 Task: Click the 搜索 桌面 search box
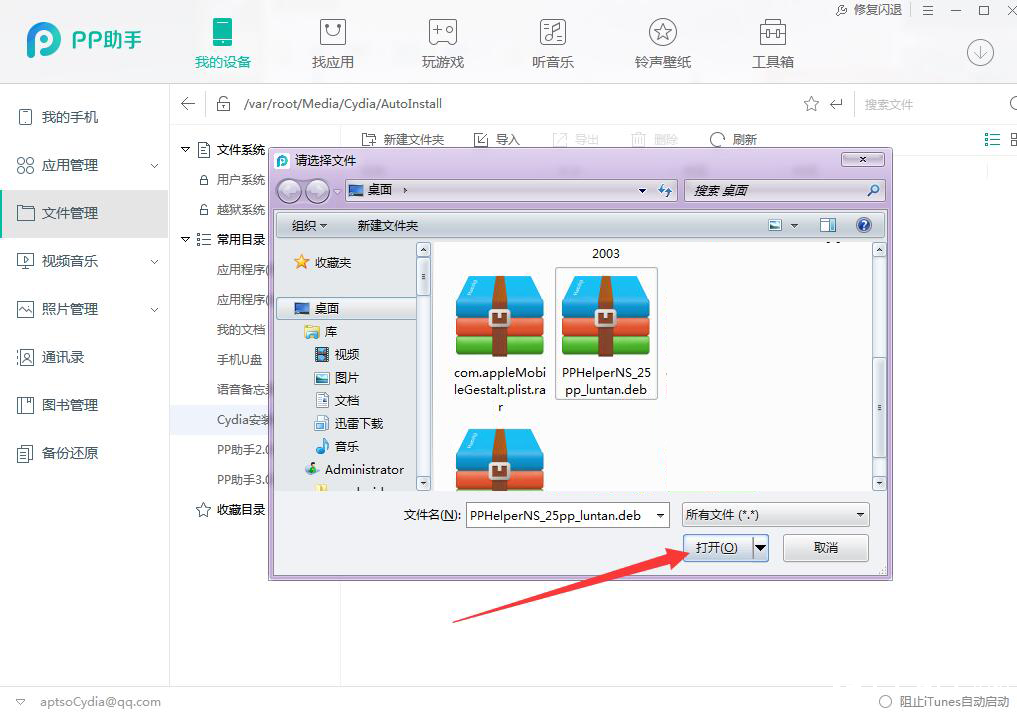(784, 191)
